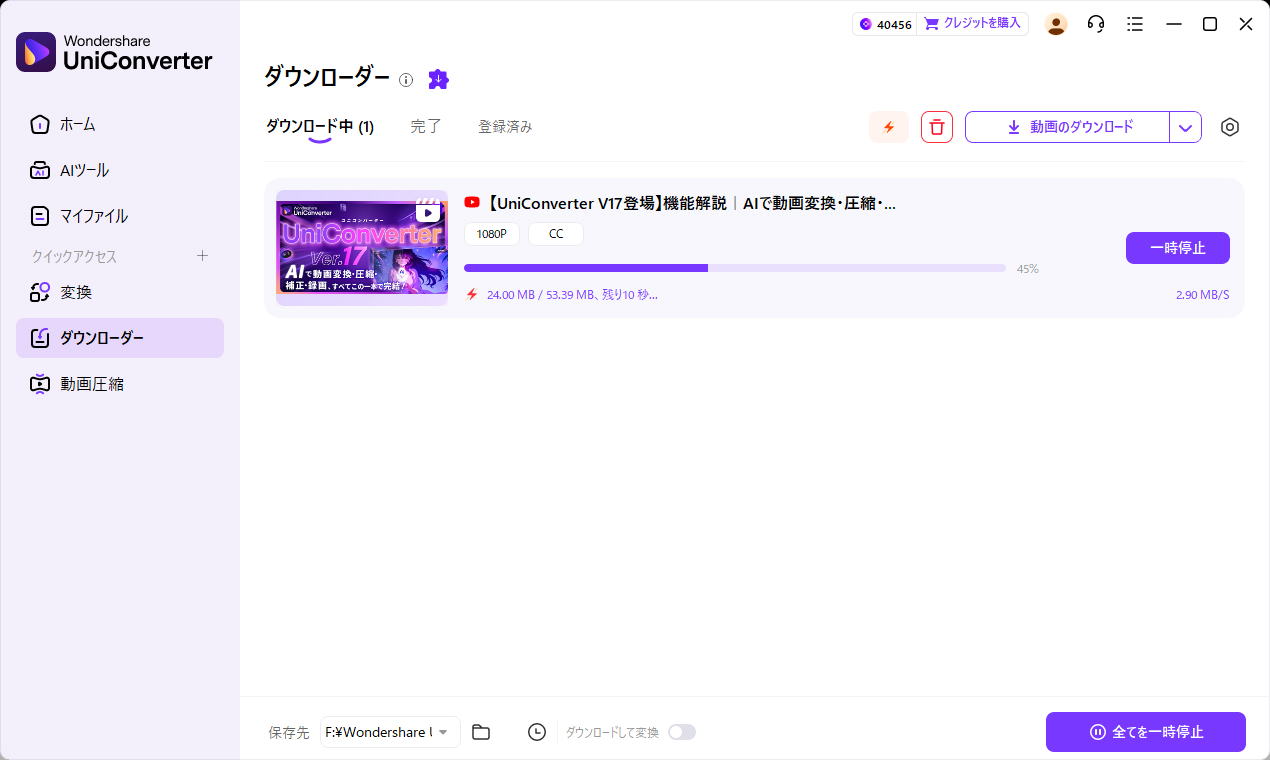Open the task list menu icon top right
Image resolution: width=1270 pixels, height=760 pixels.
click(1135, 23)
